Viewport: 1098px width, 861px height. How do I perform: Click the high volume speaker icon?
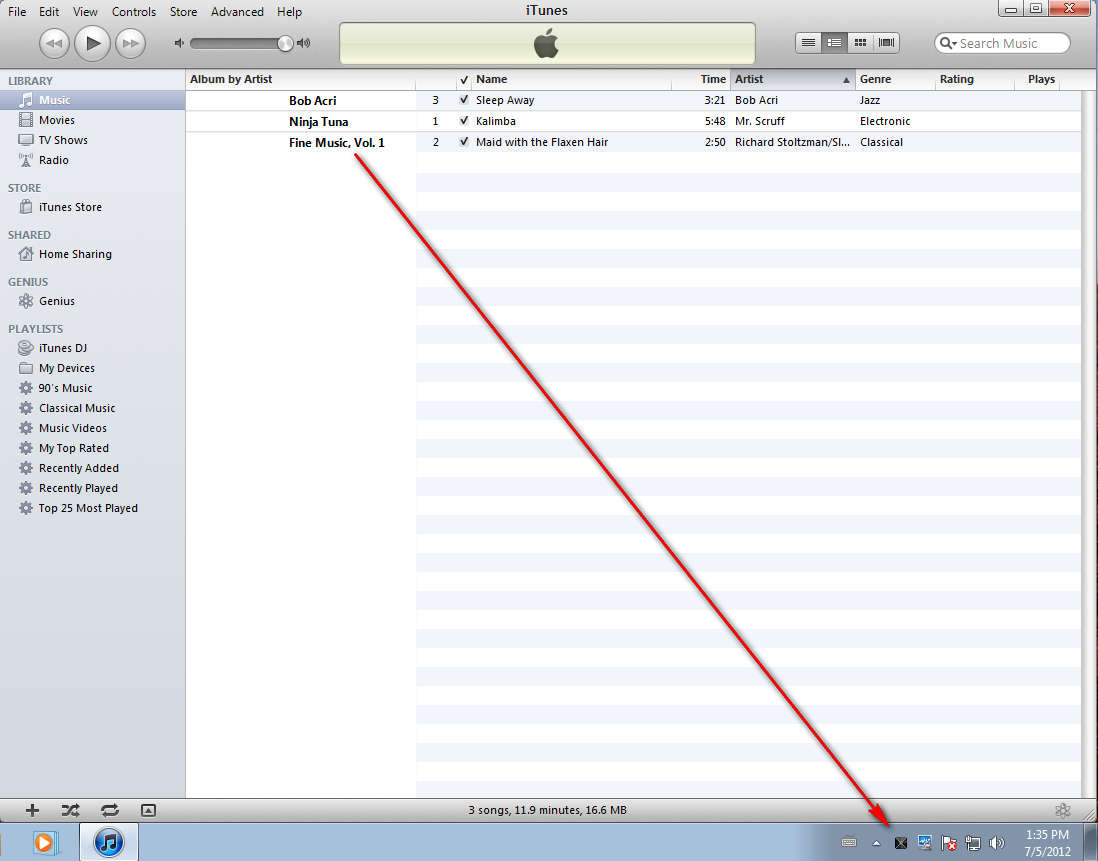(303, 43)
